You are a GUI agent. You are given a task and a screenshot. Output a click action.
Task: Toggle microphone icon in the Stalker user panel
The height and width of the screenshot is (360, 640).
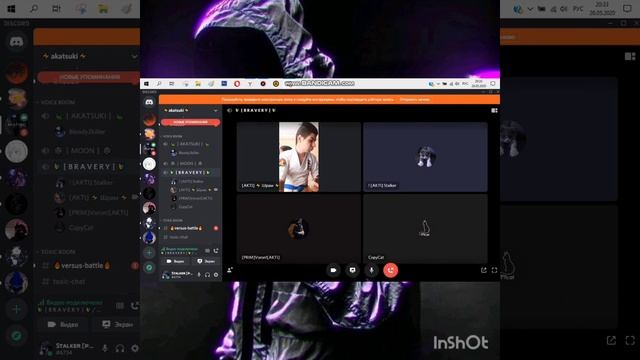click(x=199, y=275)
